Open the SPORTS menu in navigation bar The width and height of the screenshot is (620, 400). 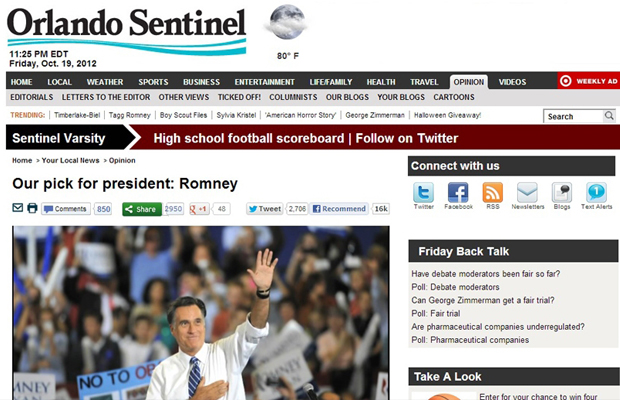[x=153, y=82]
